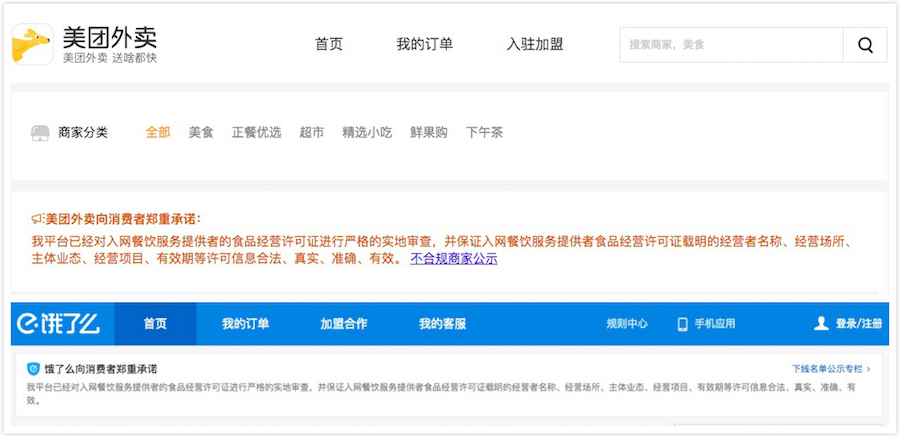Filter merchants by 美食 category
This screenshot has width=900, height=438.
click(x=201, y=132)
